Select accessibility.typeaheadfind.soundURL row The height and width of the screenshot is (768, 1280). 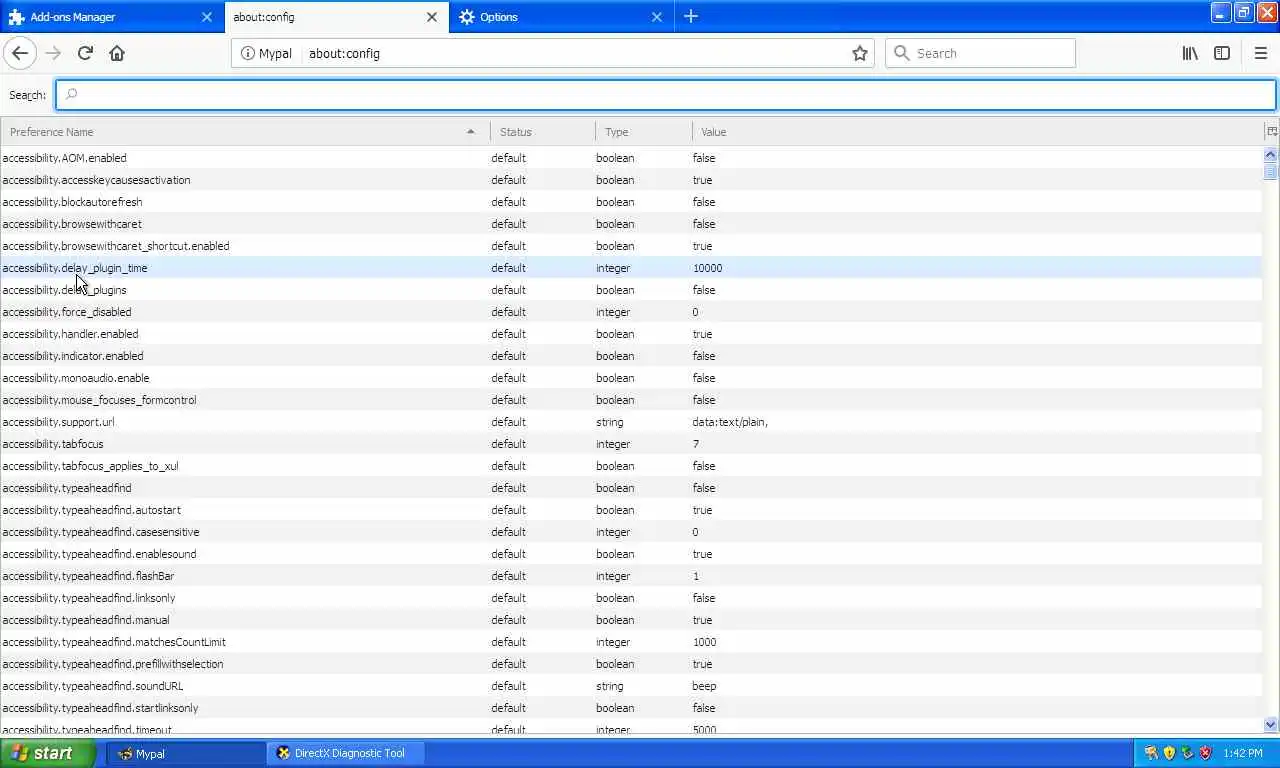[x=631, y=686]
